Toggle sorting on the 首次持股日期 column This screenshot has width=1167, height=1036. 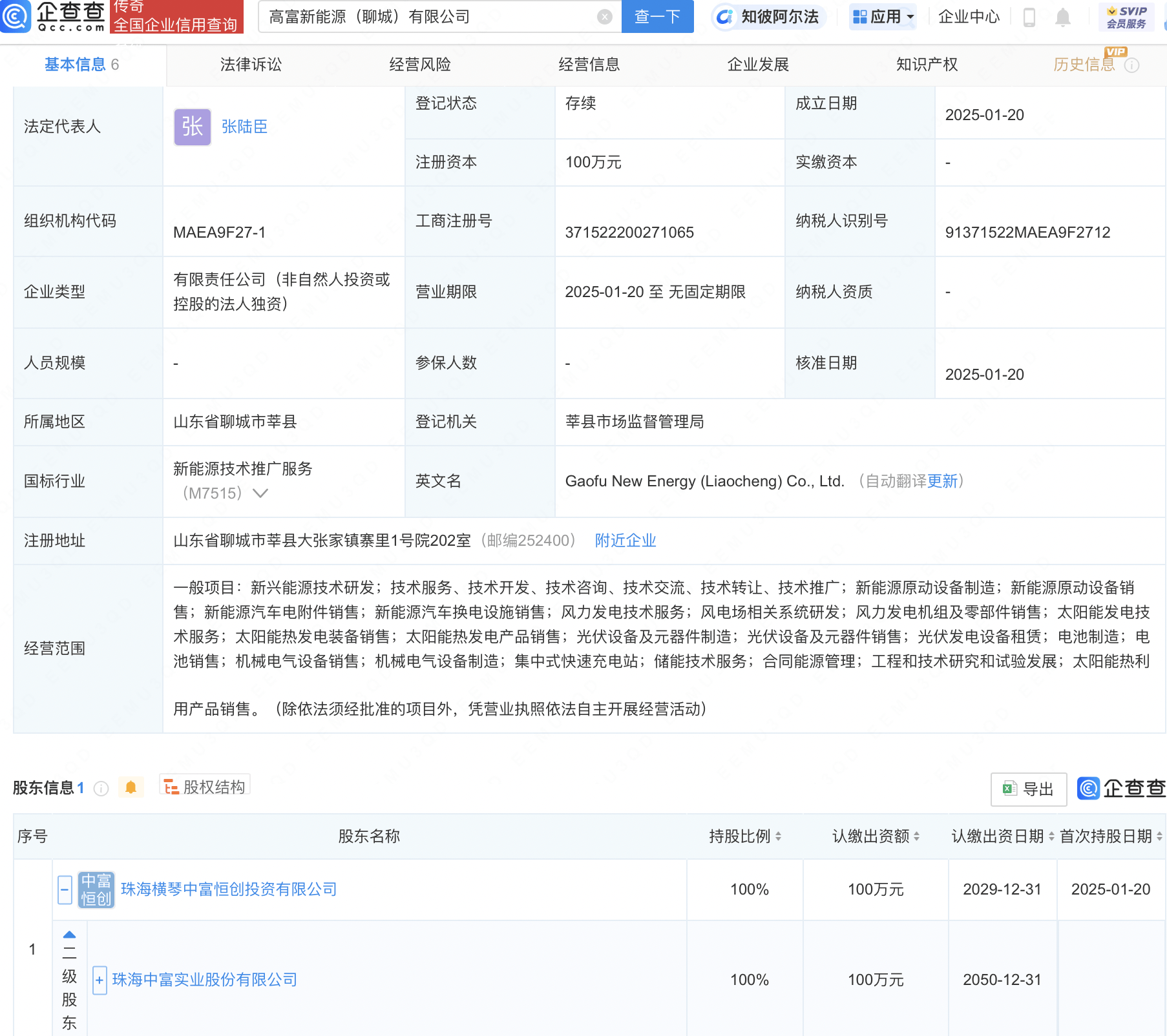(1159, 836)
